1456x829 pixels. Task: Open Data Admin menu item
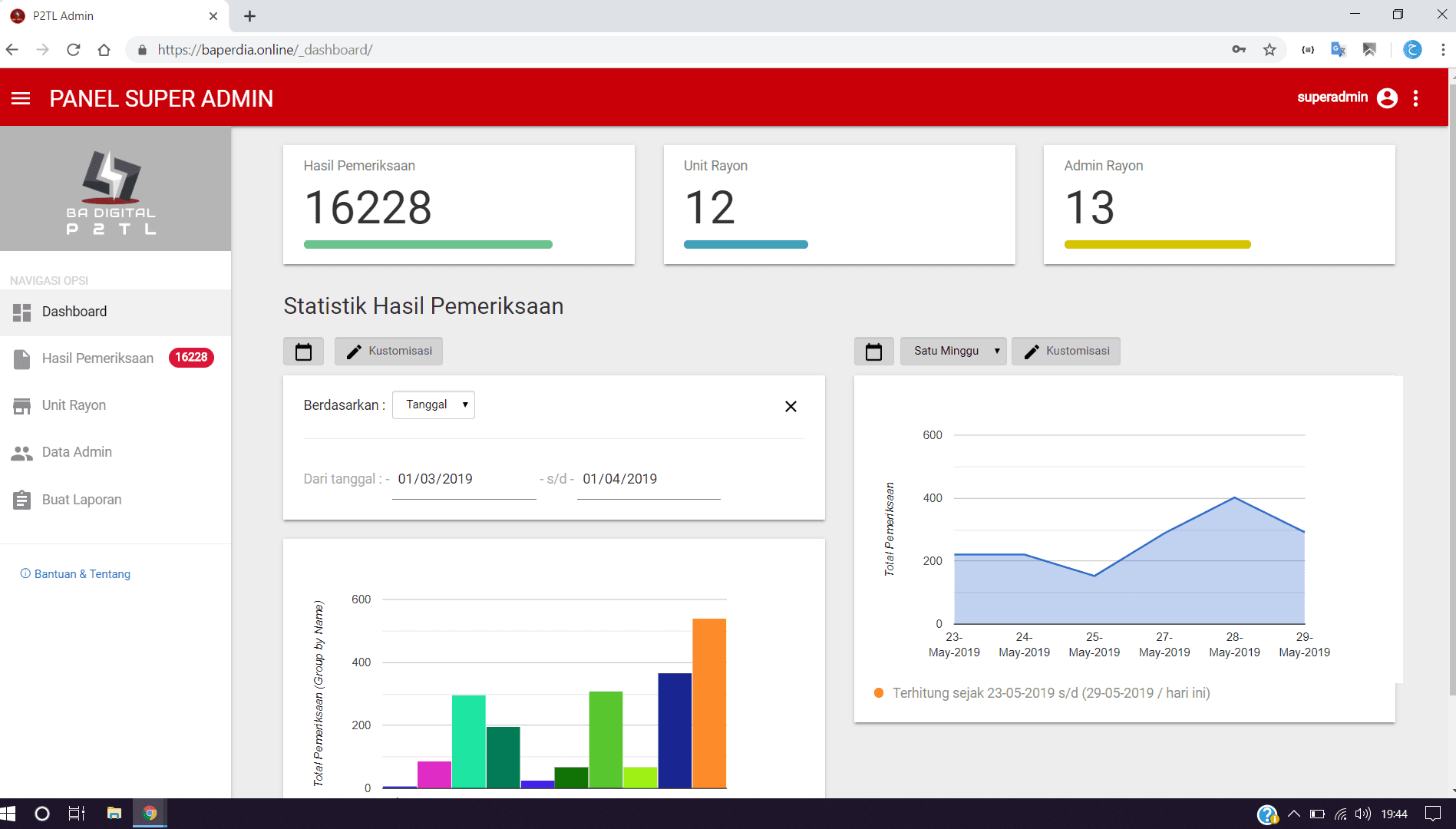[115, 453]
